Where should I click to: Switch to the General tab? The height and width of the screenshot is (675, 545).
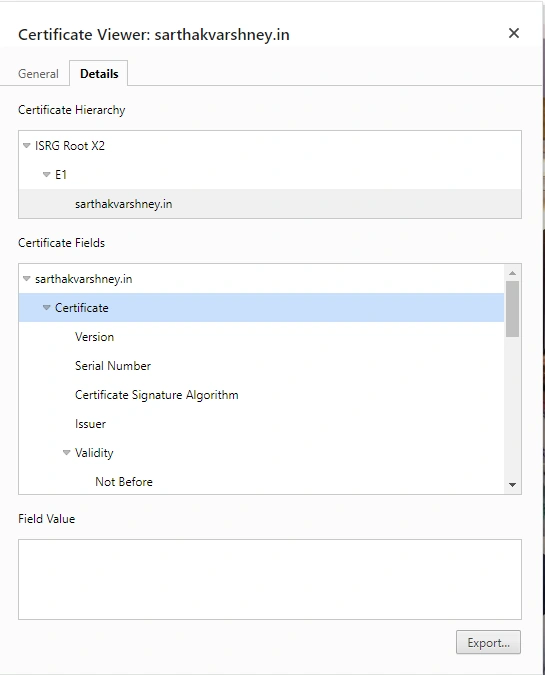[x=38, y=74]
